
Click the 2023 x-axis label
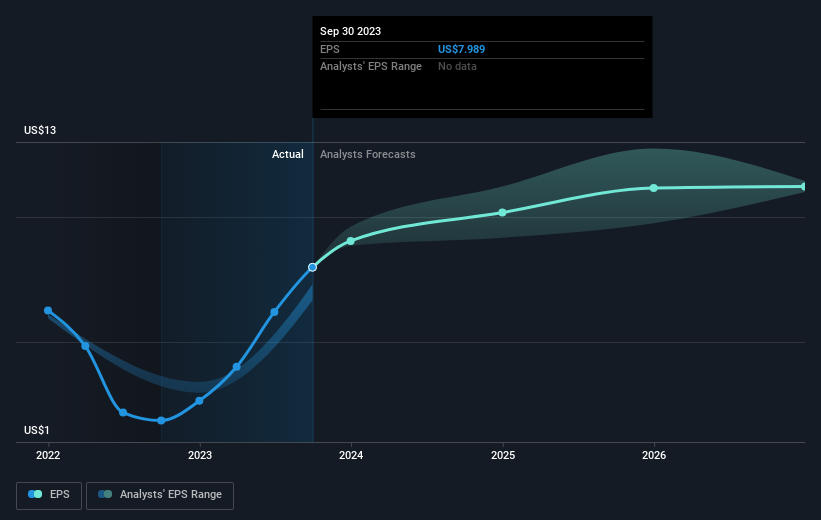click(x=200, y=455)
